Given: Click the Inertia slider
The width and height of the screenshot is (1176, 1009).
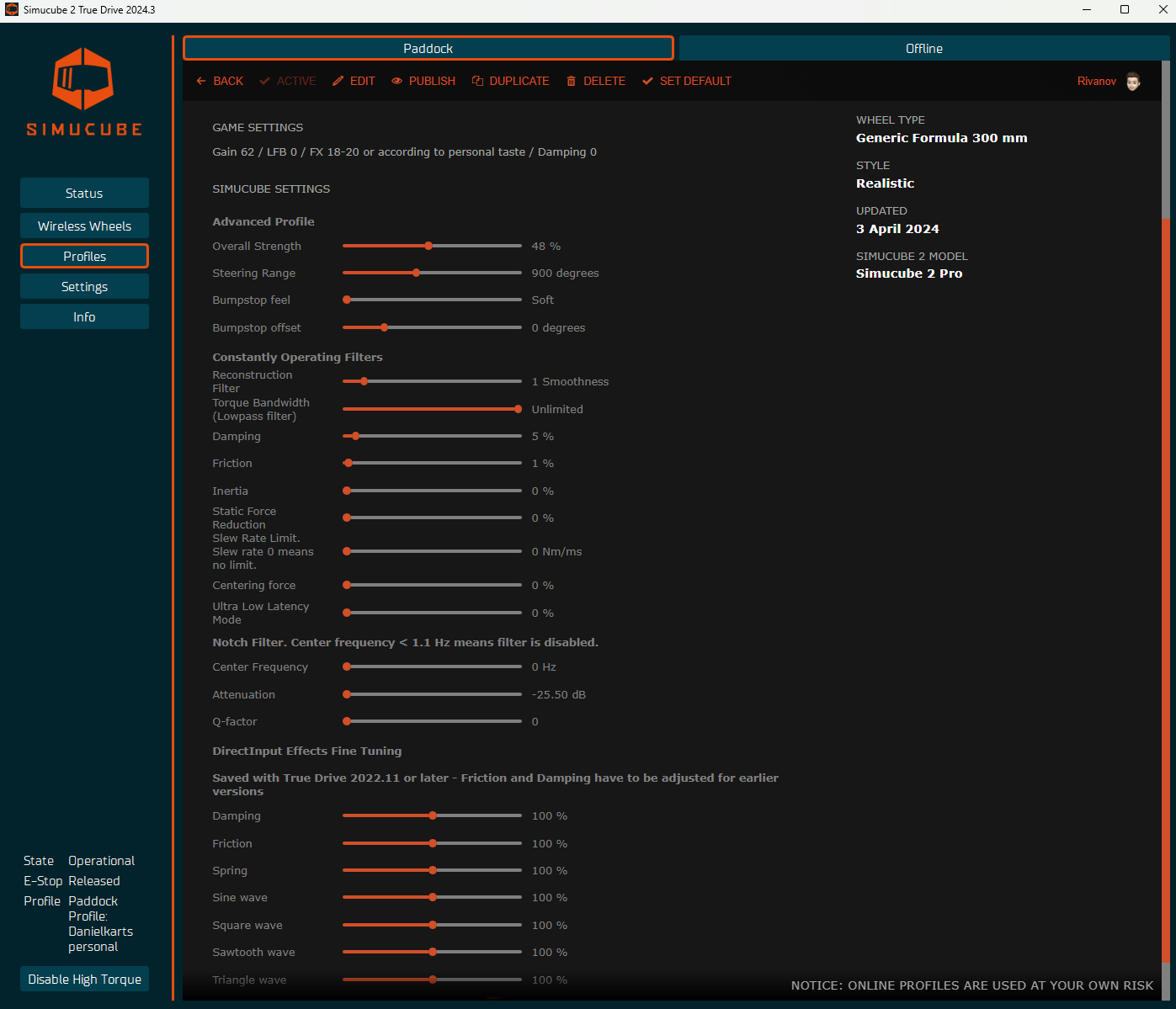Looking at the screenshot, I should [x=432, y=491].
